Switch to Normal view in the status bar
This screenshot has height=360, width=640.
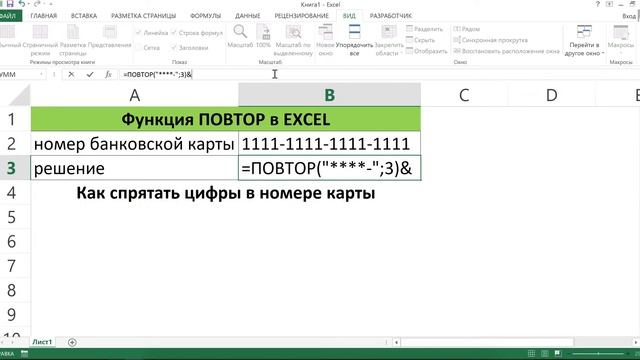coord(531,353)
